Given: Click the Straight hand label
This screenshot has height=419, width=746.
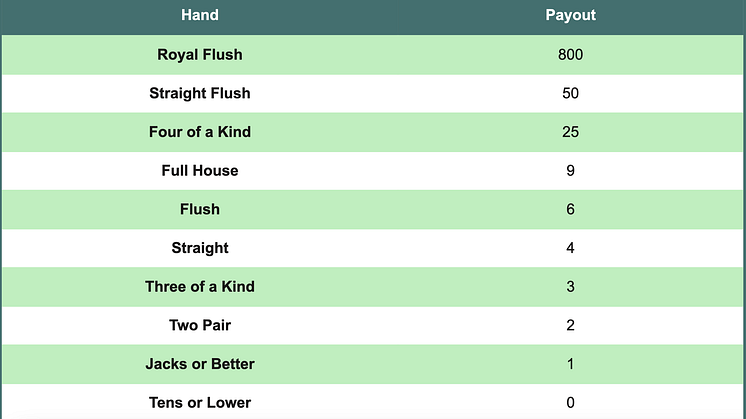Looking at the screenshot, I should coord(200,248).
